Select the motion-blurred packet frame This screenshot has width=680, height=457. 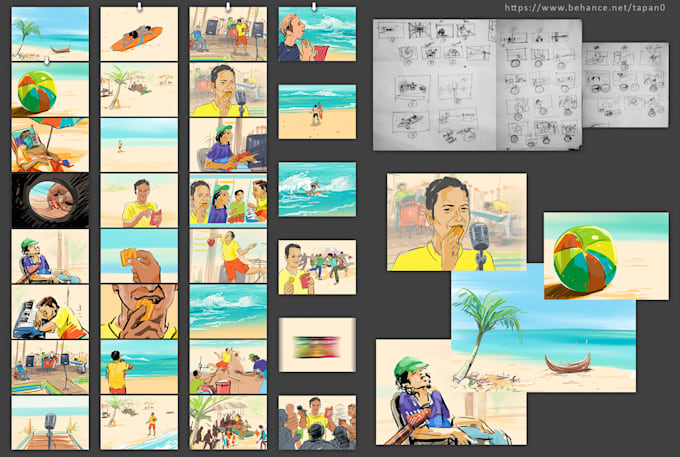point(317,345)
